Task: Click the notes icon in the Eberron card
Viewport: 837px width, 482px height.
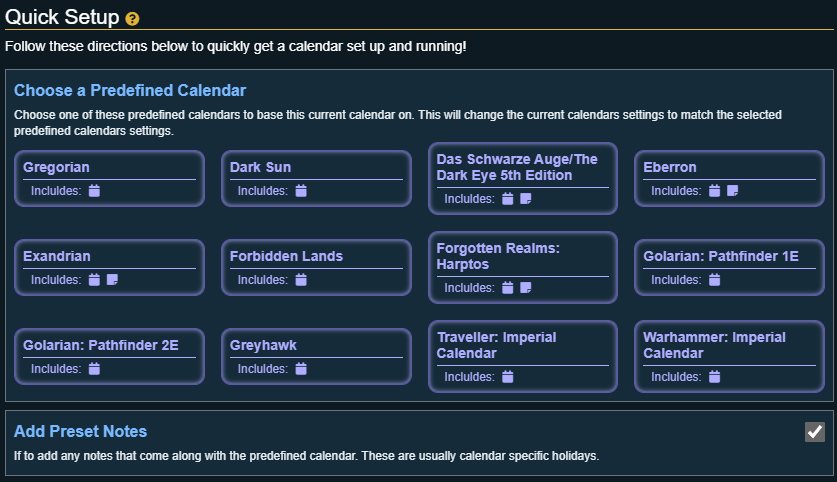Action: point(733,191)
